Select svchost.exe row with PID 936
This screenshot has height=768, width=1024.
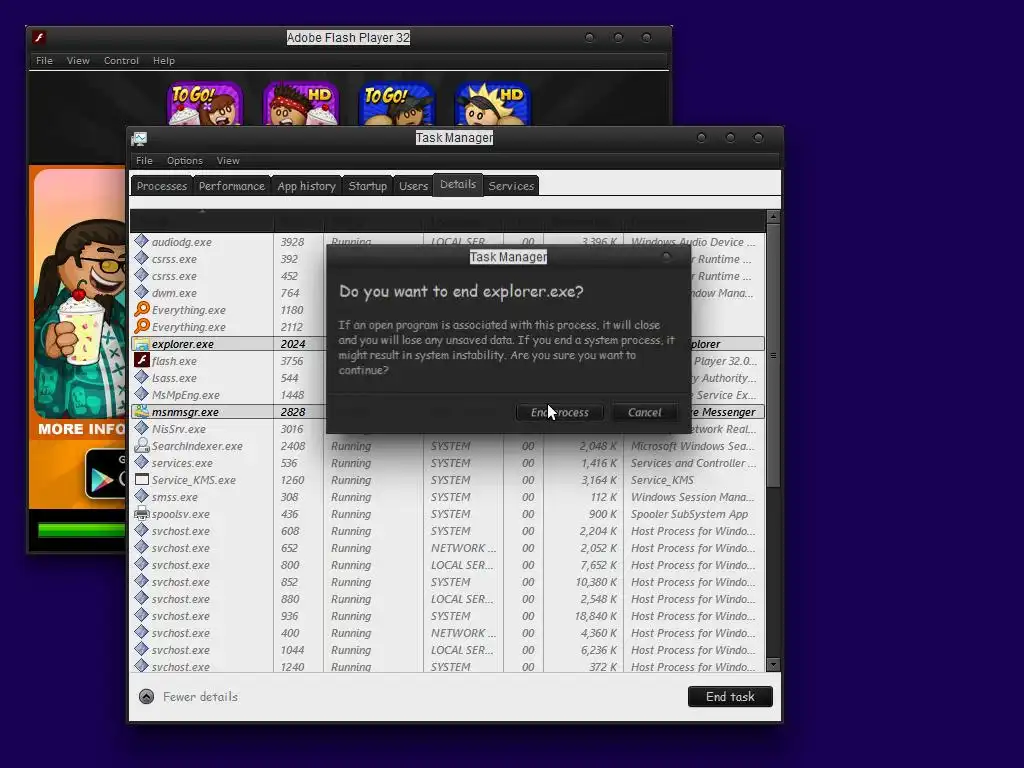point(447,616)
